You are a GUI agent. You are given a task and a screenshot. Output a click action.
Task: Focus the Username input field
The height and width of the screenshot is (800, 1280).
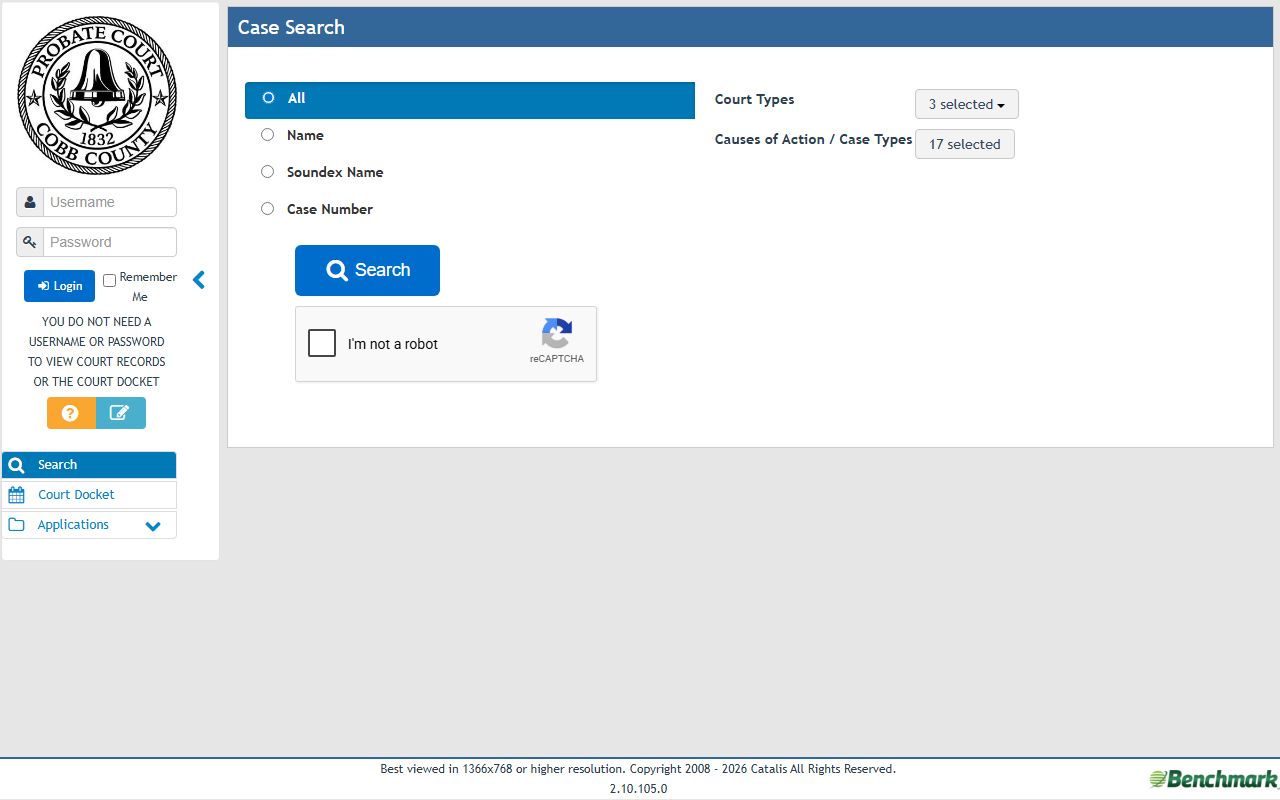click(110, 202)
